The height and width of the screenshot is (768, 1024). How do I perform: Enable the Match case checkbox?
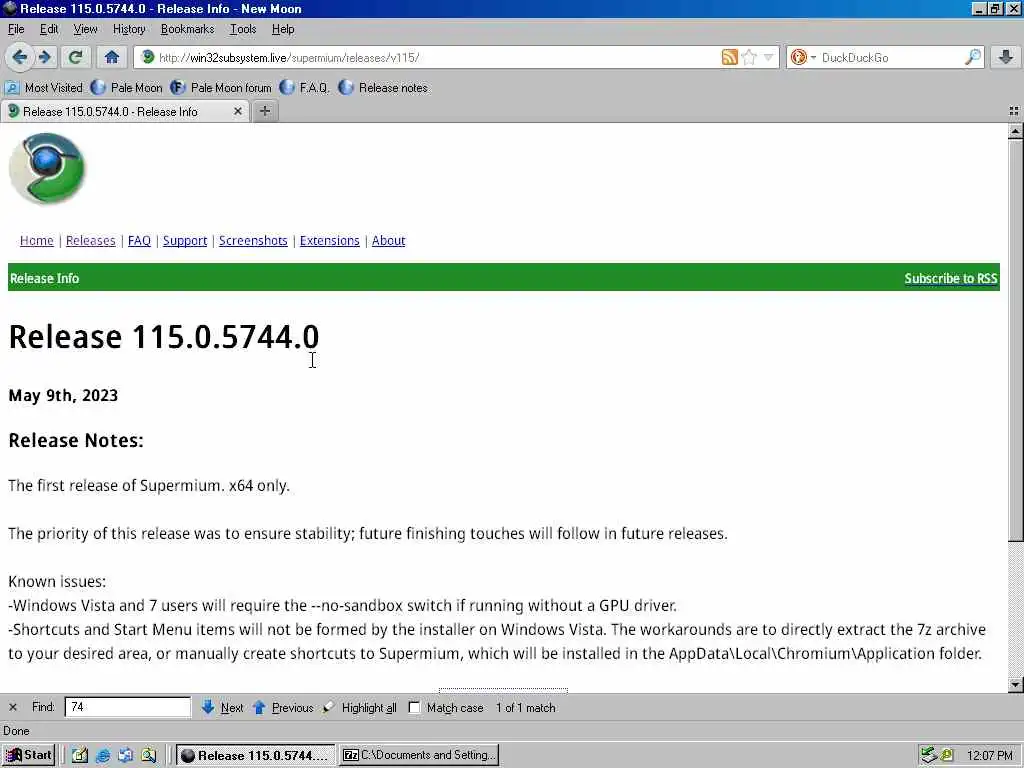415,707
